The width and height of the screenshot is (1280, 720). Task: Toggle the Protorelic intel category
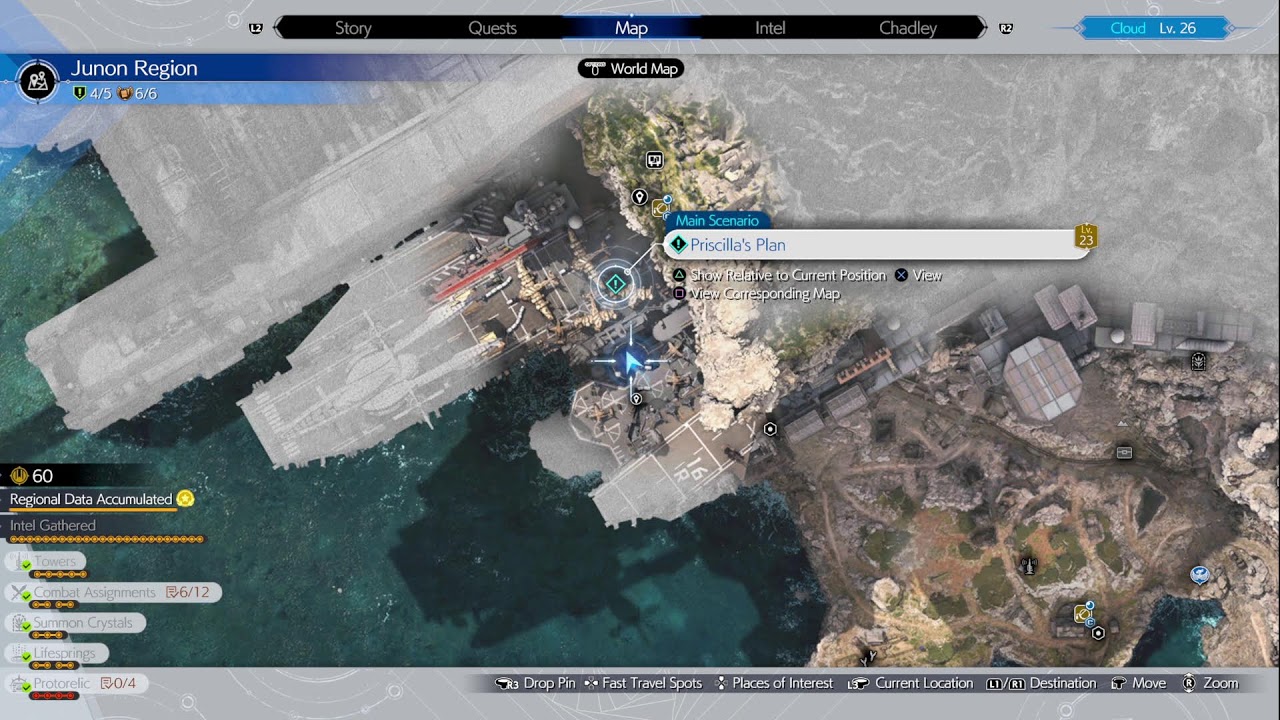pos(77,684)
